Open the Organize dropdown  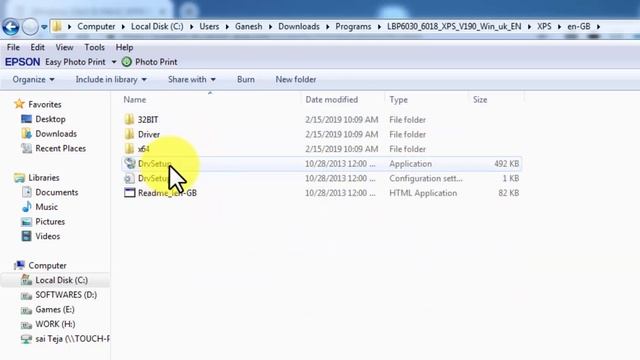tap(33, 80)
